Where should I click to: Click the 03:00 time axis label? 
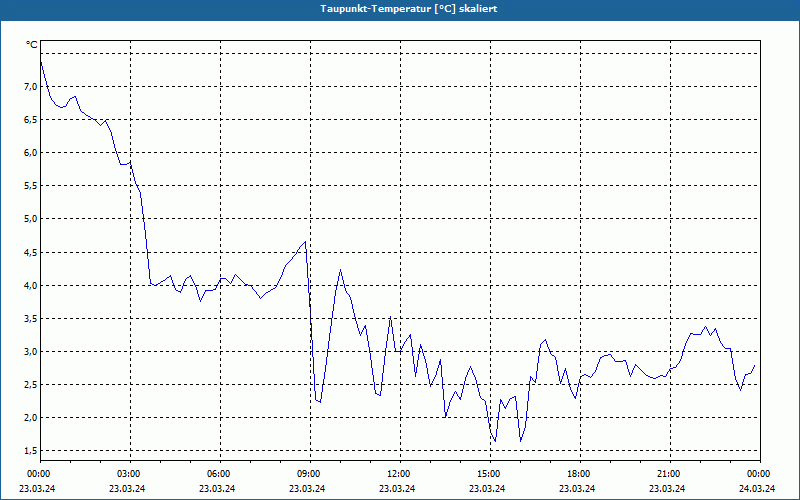point(131,474)
